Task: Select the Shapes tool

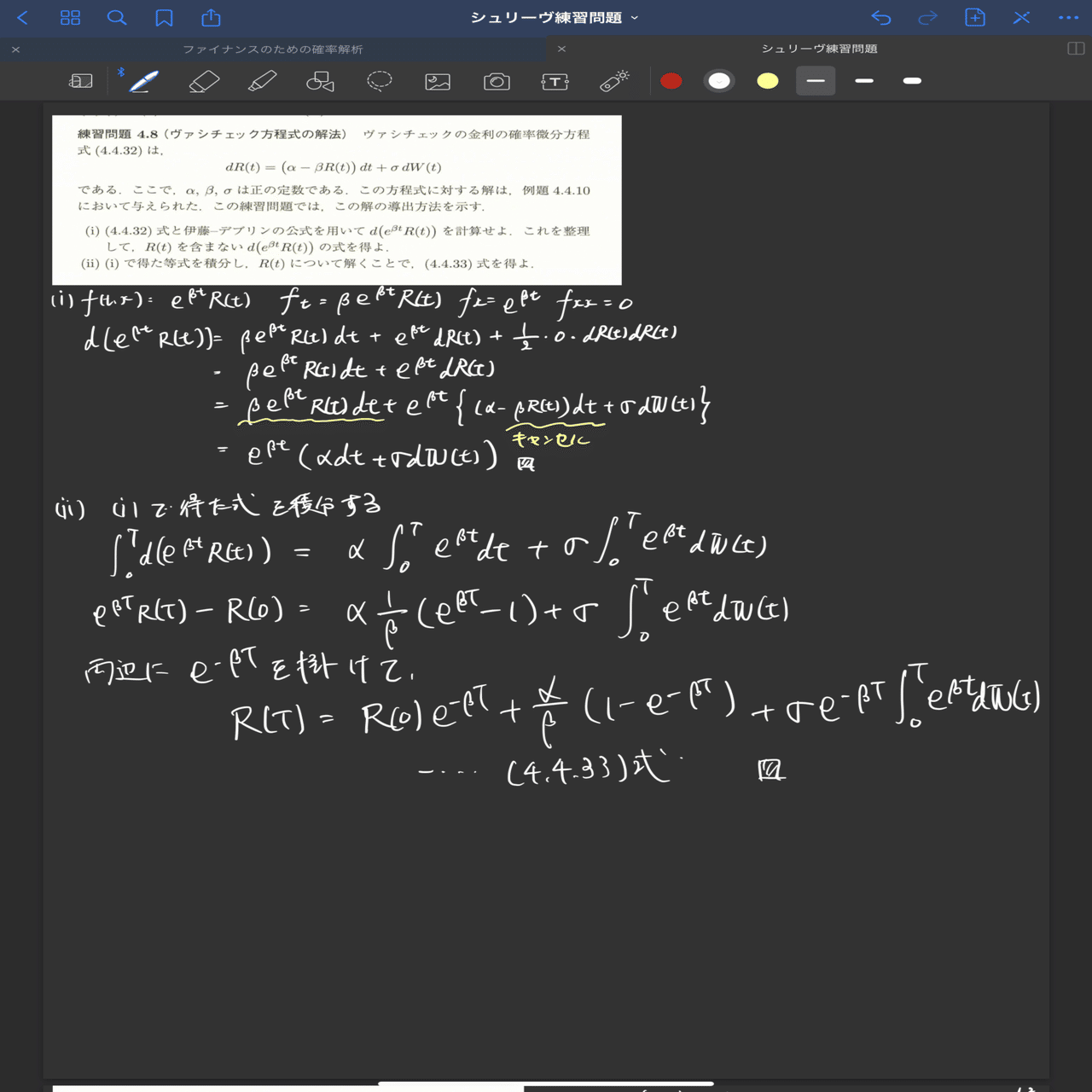Action: tap(320, 81)
